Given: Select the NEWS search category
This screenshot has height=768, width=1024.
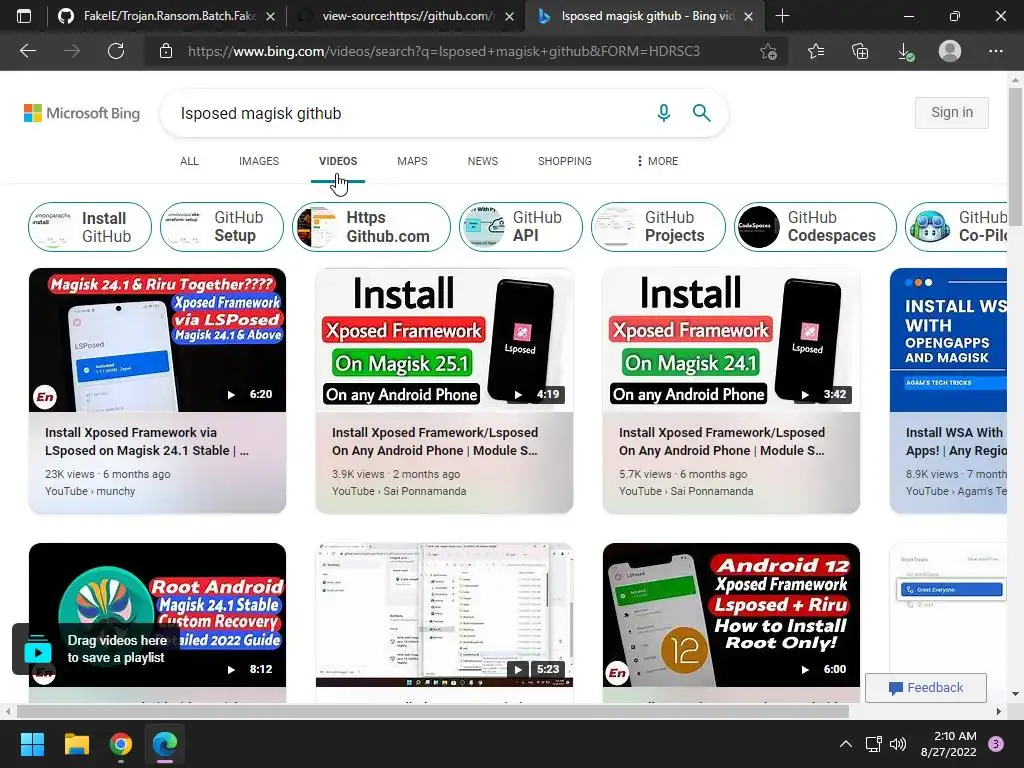Looking at the screenshot, I should point(483,161).
